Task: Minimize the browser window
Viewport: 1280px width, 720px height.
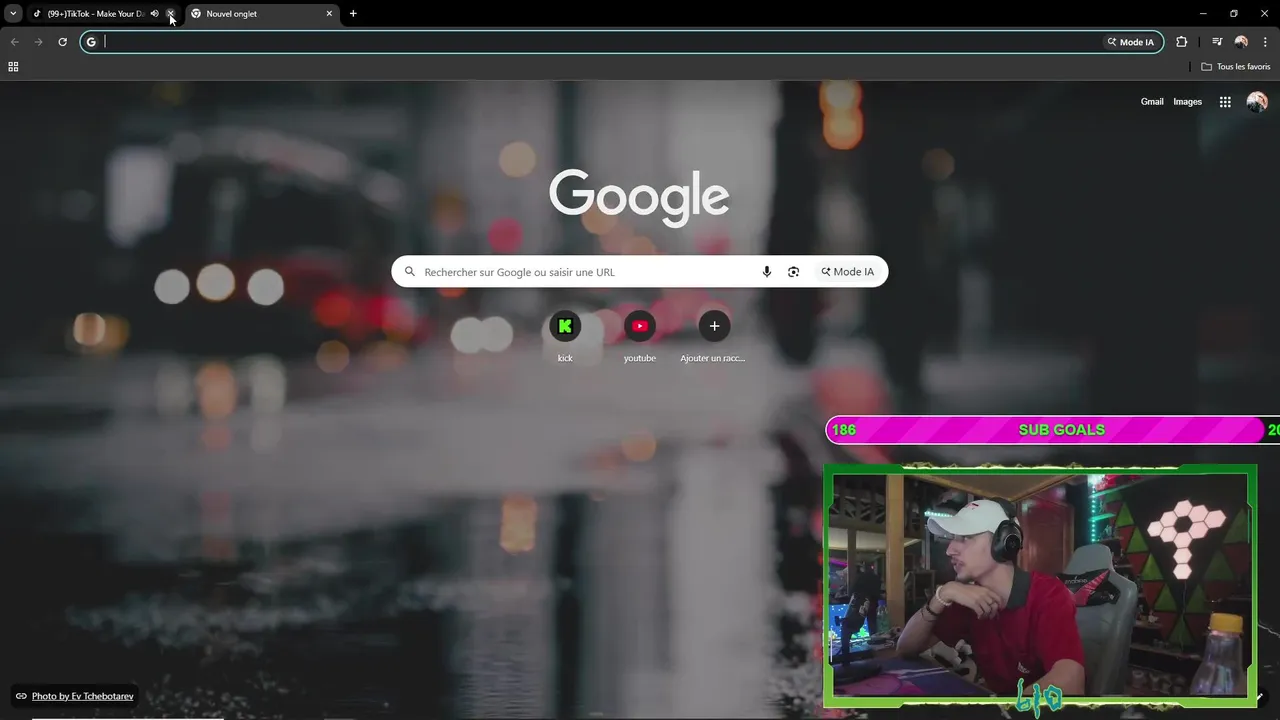Action: [x=1203, y=14]
